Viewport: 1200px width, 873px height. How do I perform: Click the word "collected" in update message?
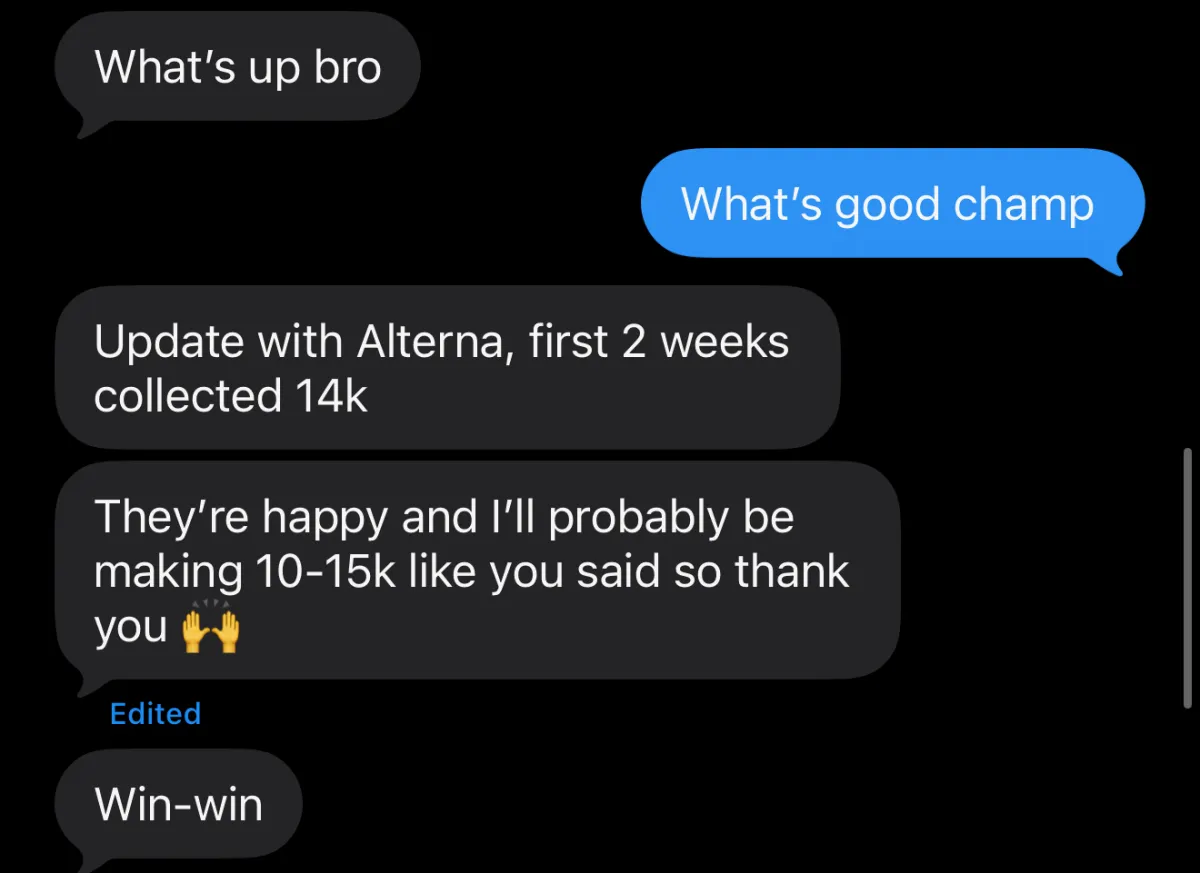[188, 396]
